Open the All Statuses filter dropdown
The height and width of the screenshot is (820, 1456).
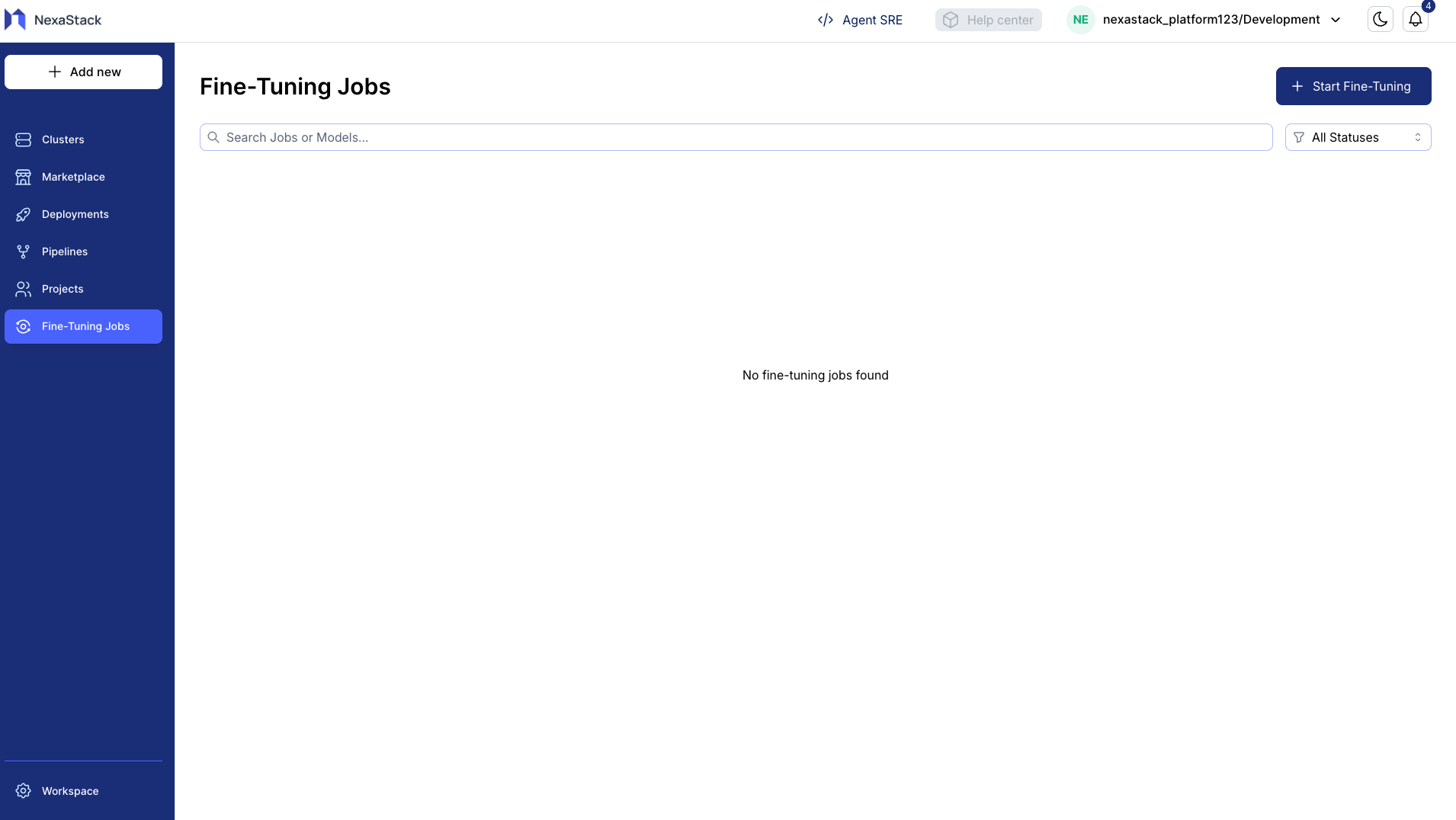coord(1358,137)
